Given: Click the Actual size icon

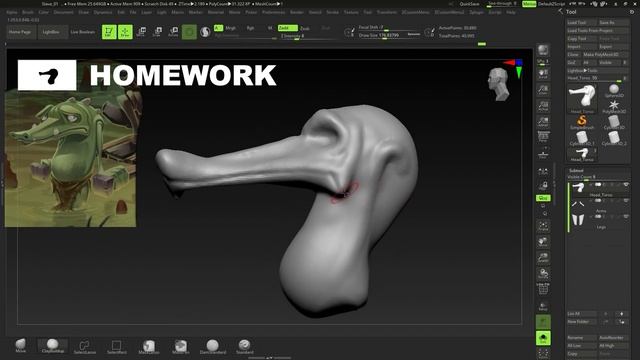Looking at the screenshot, I should [x=543, y=106].
